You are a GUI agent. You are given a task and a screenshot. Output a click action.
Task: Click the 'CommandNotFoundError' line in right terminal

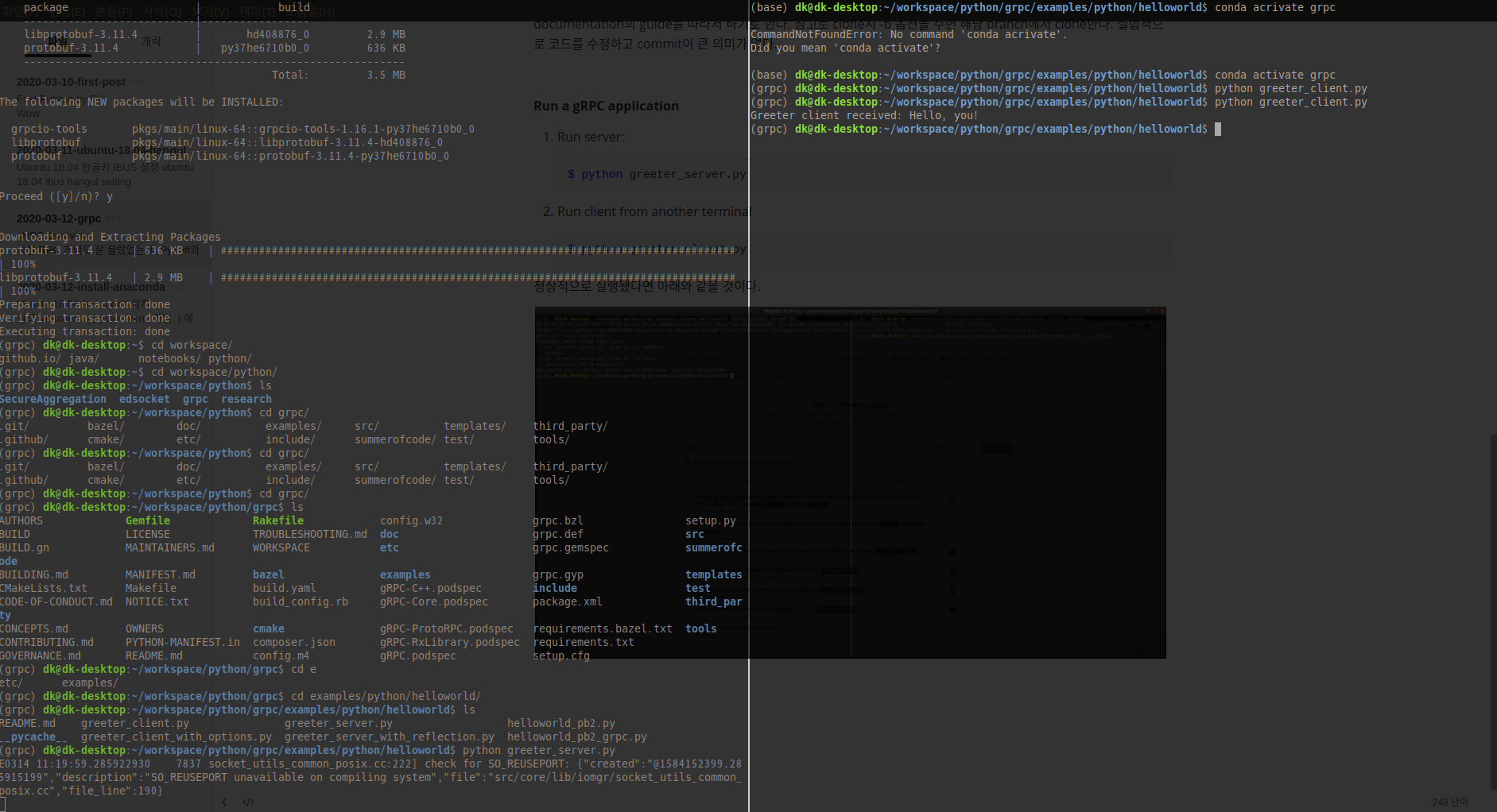pos(909,34)
